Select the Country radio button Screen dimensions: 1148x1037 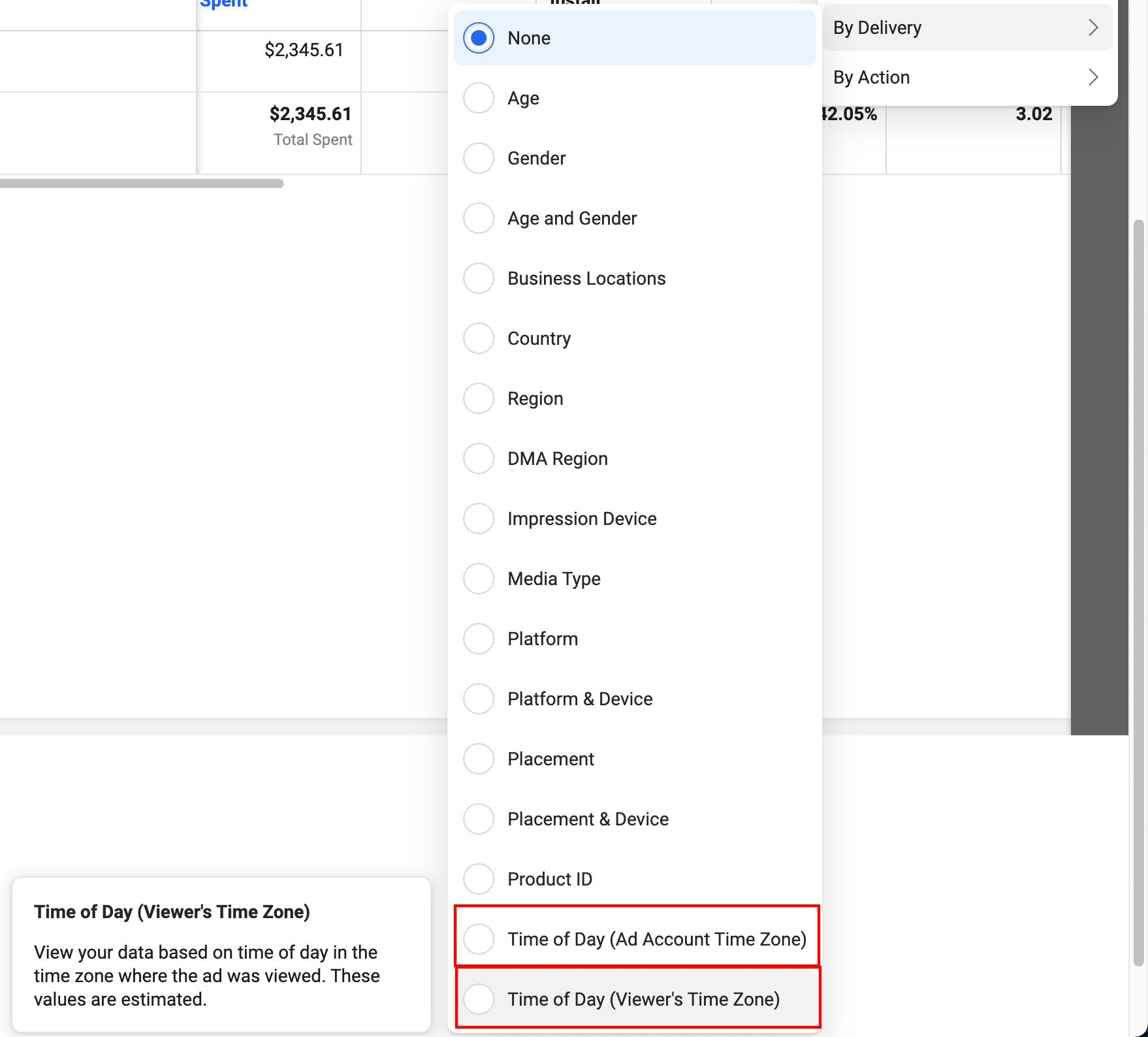tap(479, 338)
